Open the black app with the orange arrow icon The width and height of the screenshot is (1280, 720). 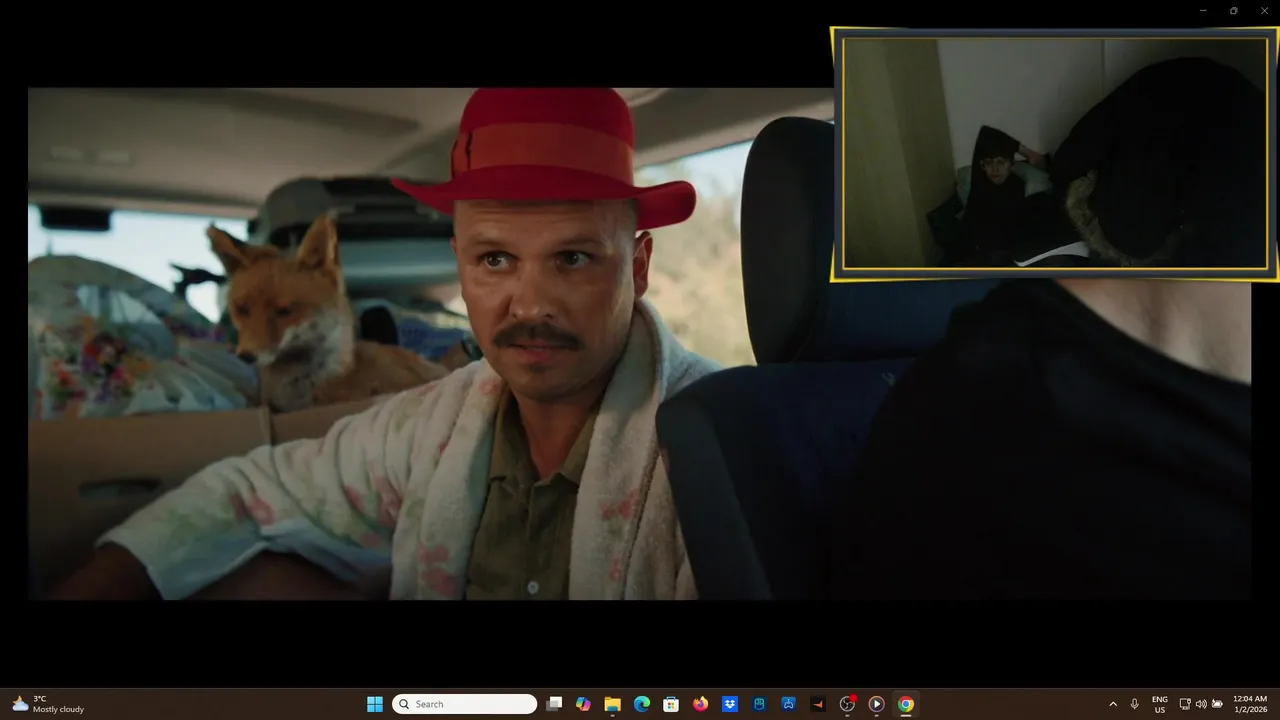(x=818, y=704)
